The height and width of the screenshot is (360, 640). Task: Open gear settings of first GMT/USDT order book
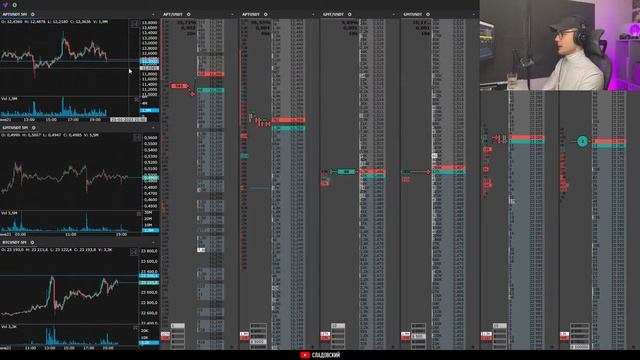349,14
